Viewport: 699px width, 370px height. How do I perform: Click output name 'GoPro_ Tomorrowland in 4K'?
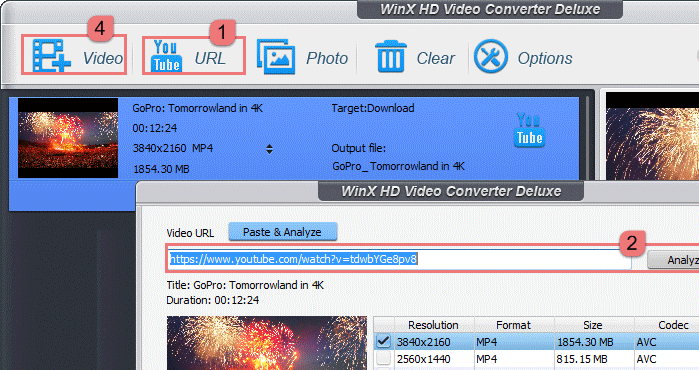tap(398, 166)
